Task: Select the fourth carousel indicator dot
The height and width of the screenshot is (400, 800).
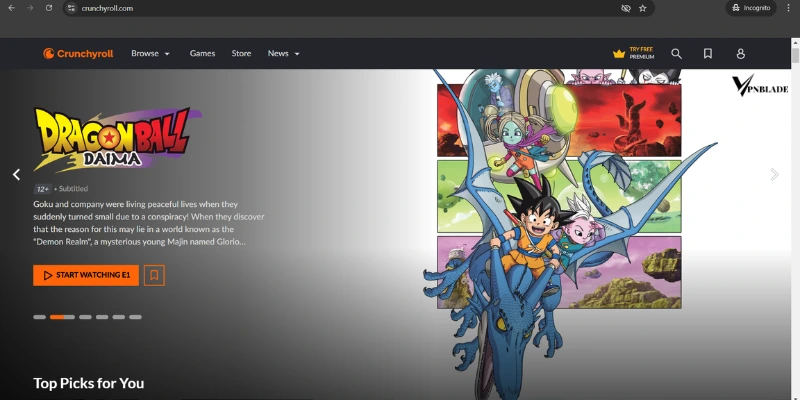Action: click(102, 317)
